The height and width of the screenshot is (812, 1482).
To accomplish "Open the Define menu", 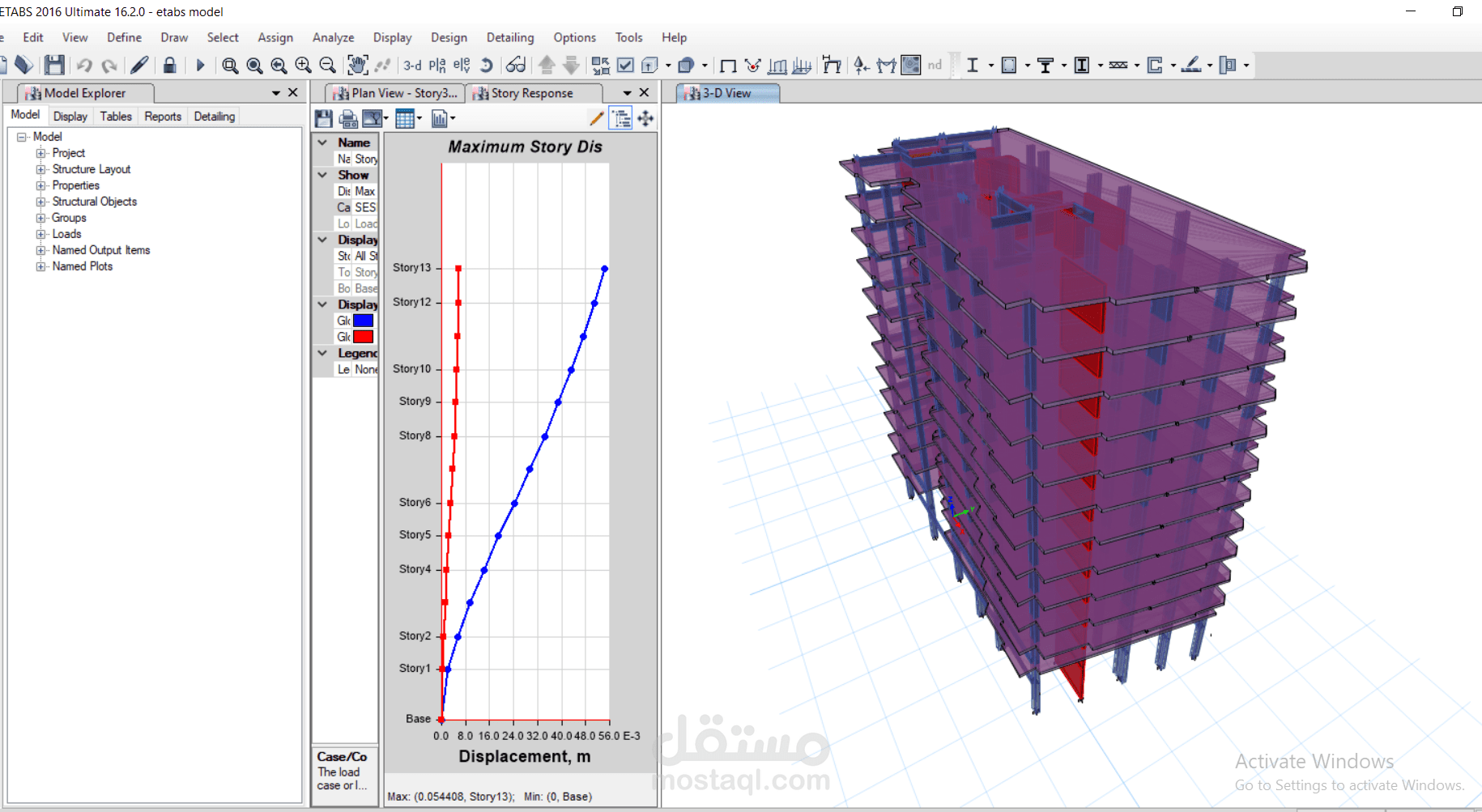I will [x=124, y=37].
